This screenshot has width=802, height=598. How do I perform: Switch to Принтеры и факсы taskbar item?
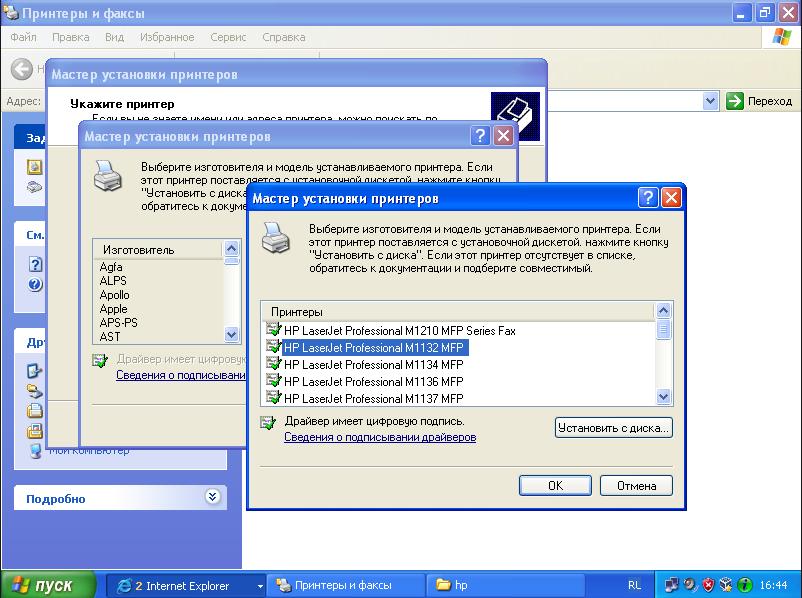[346, 586]
